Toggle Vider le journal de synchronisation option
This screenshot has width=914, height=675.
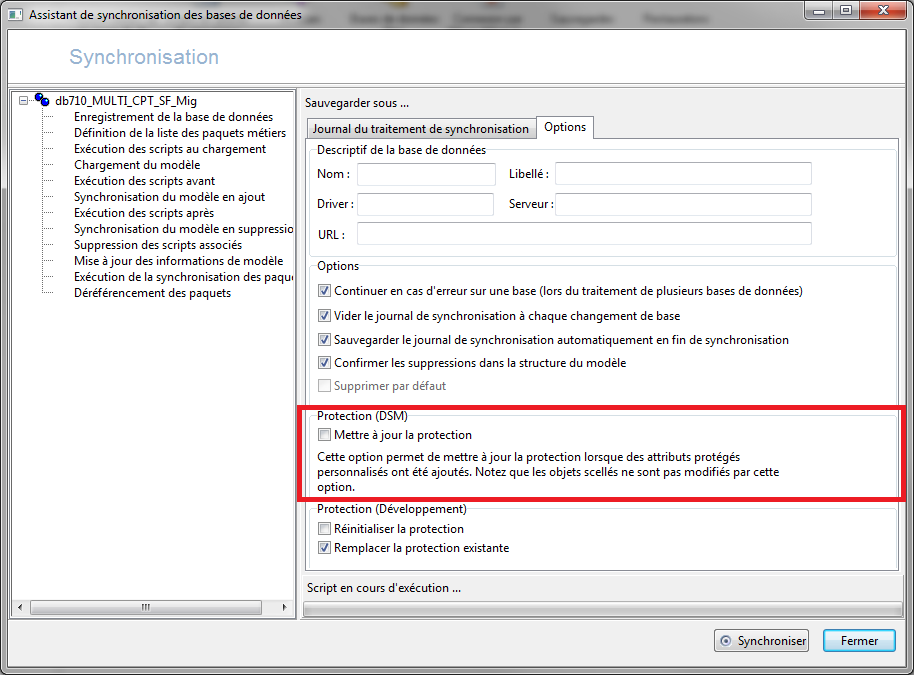pyautogui.click(x=324, y=315)
